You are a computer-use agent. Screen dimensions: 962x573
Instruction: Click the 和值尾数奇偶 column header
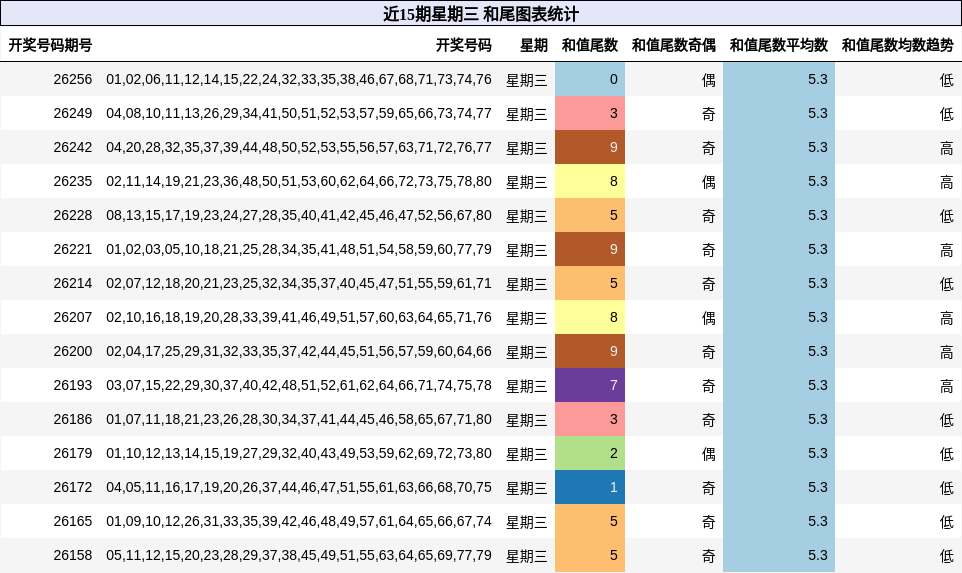tap(674, 45)
